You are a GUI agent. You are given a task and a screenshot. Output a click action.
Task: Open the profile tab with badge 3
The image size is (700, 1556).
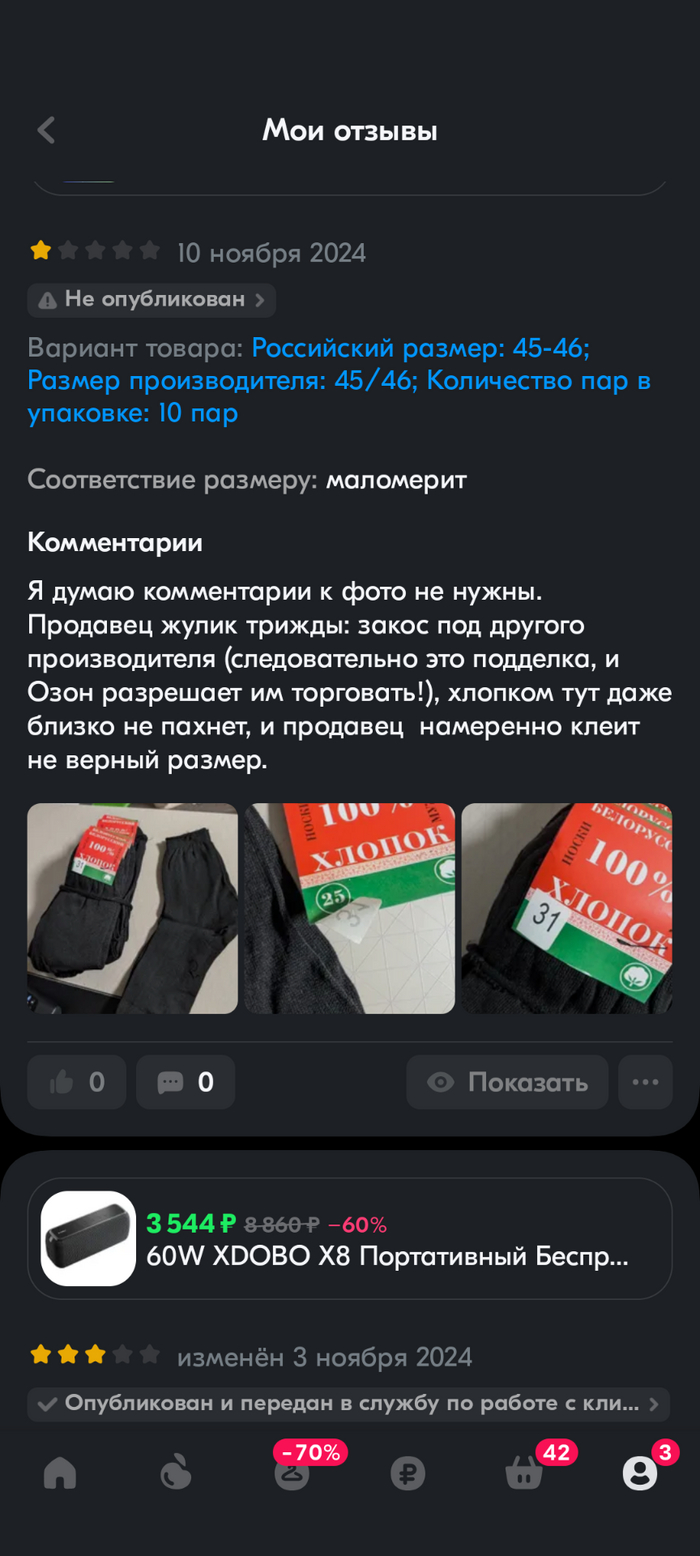[640, 1471]
